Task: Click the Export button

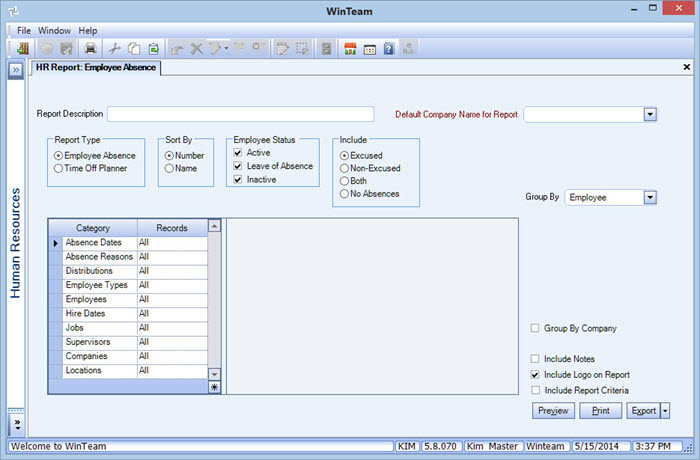Action: [643, 410]
